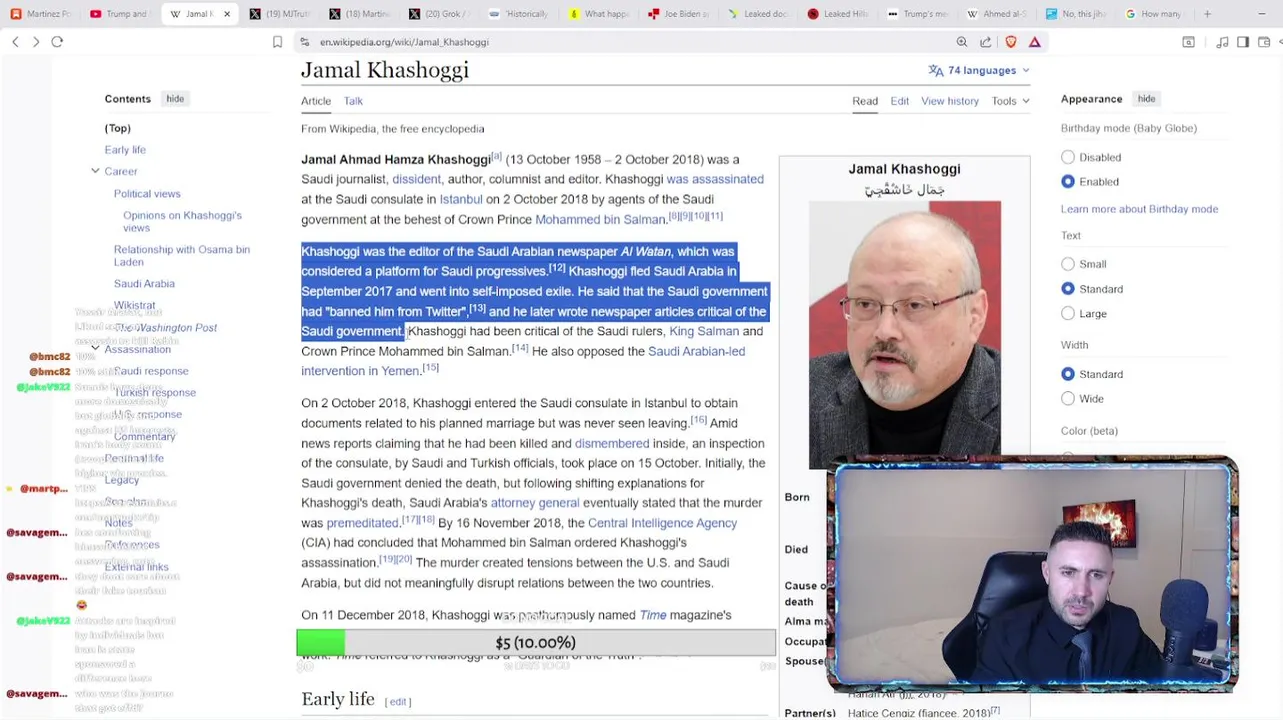The width and height of the screenshot is (1283, 720).
Task: Open the Talk tab
Action: 353,101
